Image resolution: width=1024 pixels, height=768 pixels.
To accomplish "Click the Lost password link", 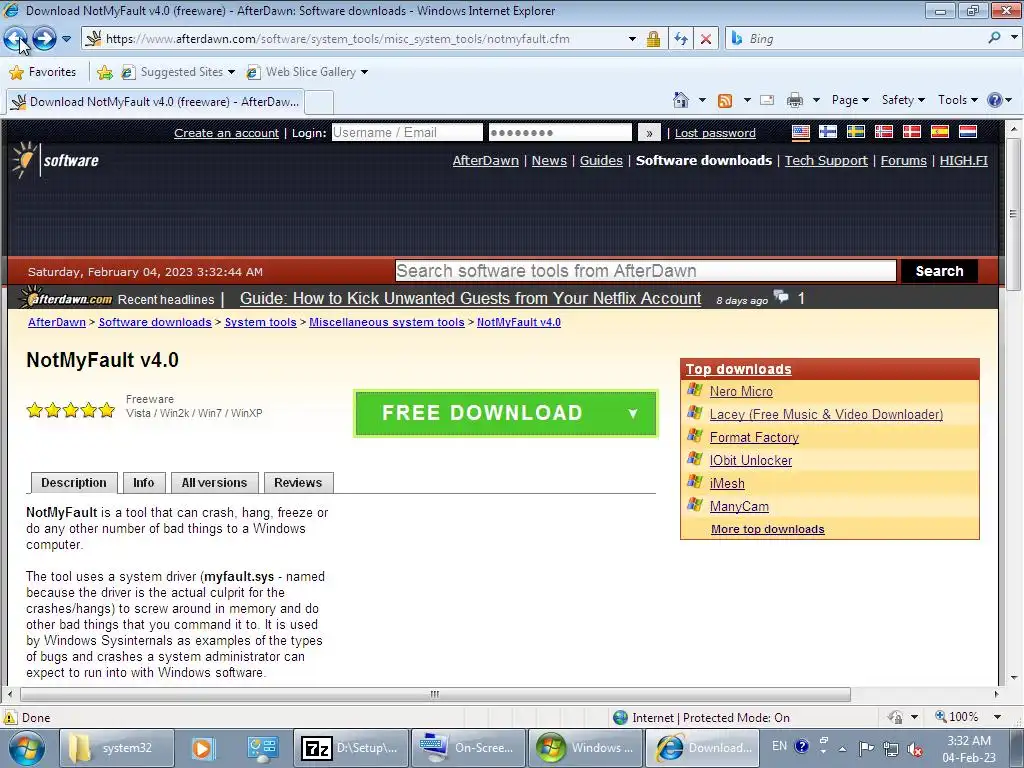I will 715,133.
